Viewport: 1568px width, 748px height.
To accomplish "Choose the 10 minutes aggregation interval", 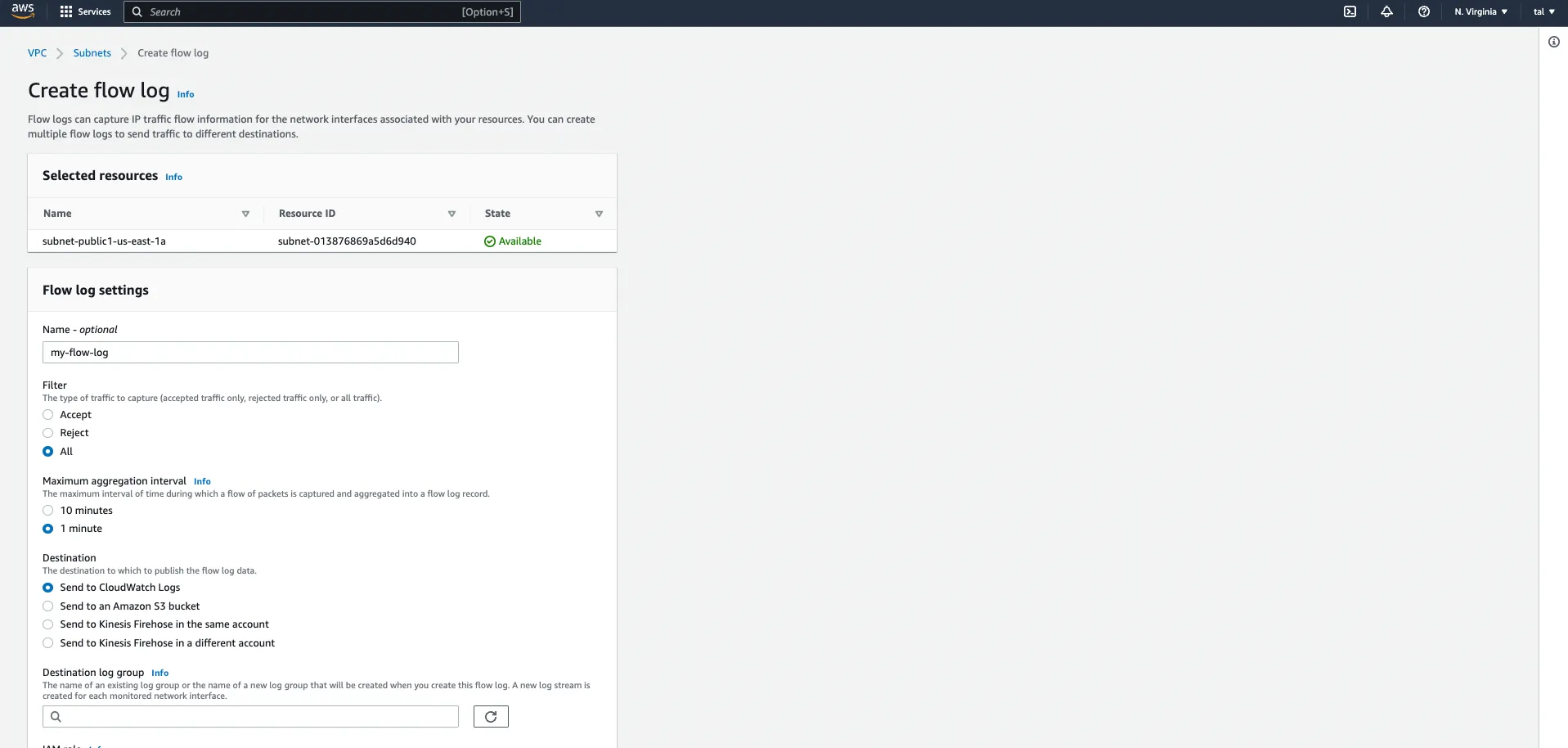I will click(x=48, y=511).
